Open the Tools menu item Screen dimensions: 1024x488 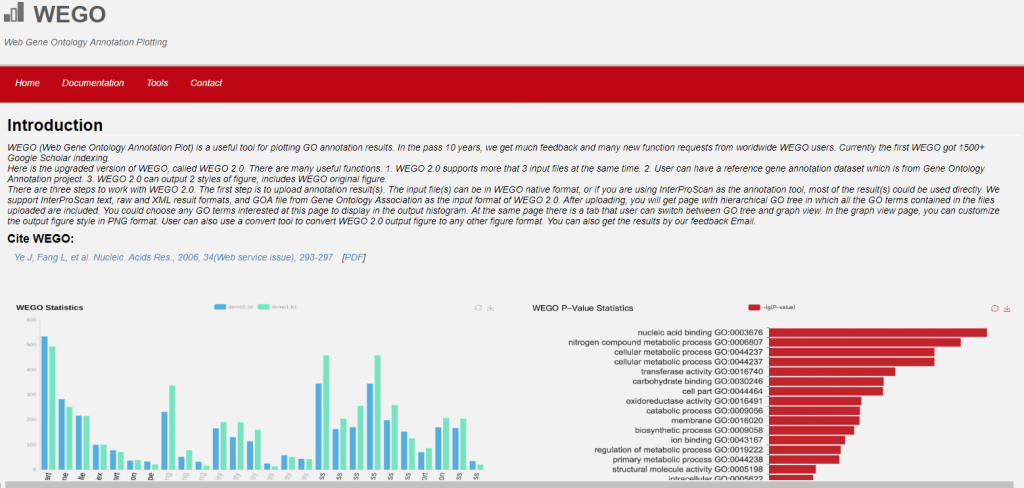pos(157,83)
